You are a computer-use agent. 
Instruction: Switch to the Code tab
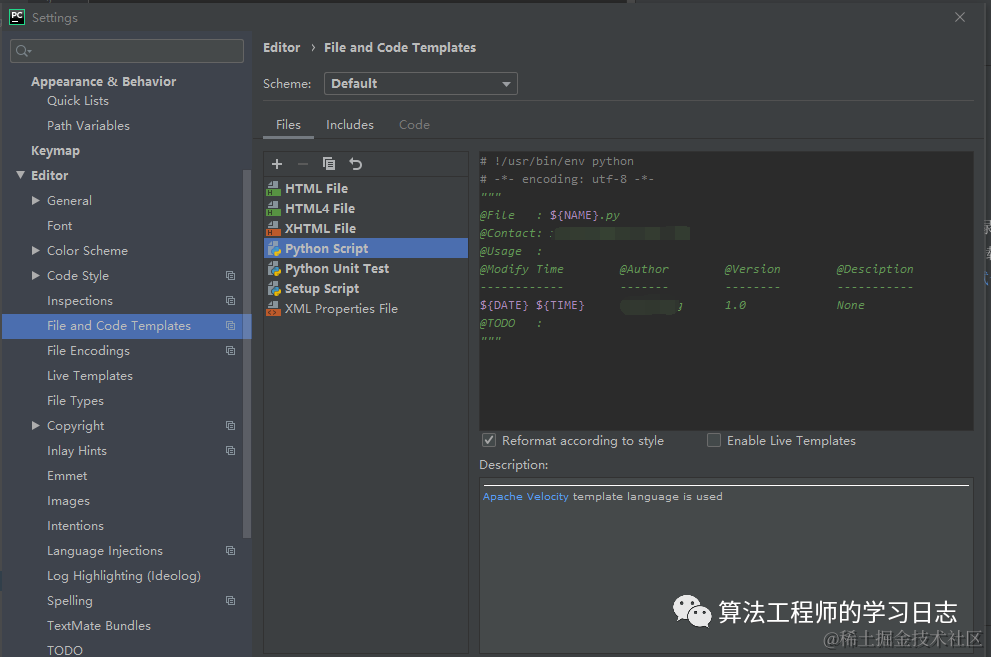[414, 125]
